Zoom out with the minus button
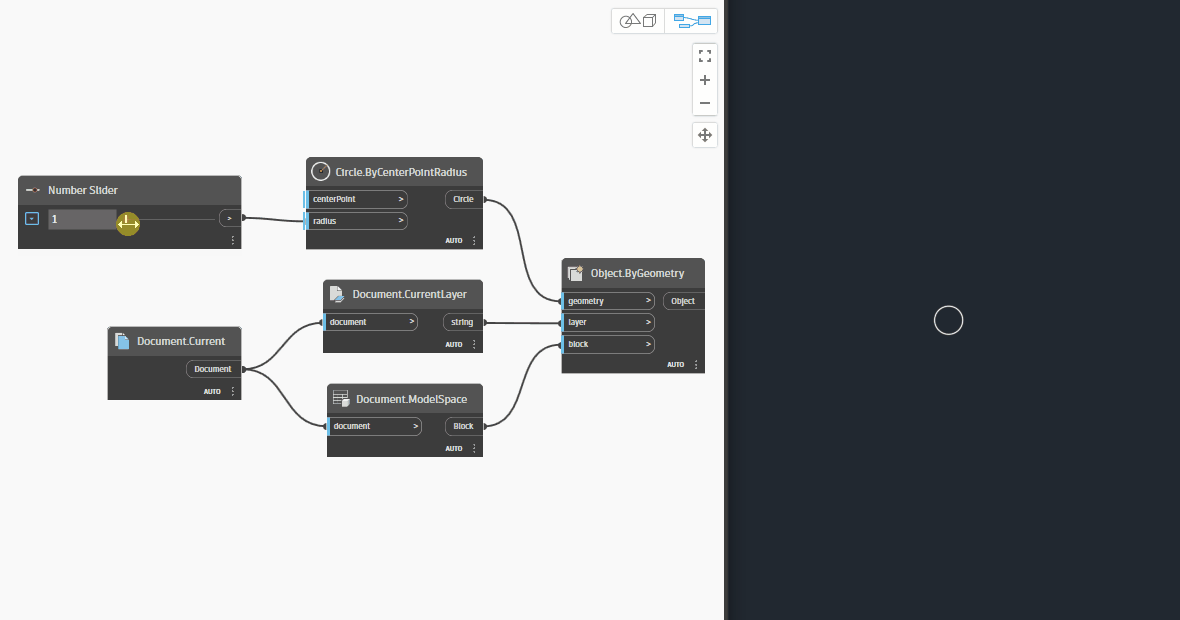The height and width of the screenshot is (620, 1180). click(x=705, y=103)
